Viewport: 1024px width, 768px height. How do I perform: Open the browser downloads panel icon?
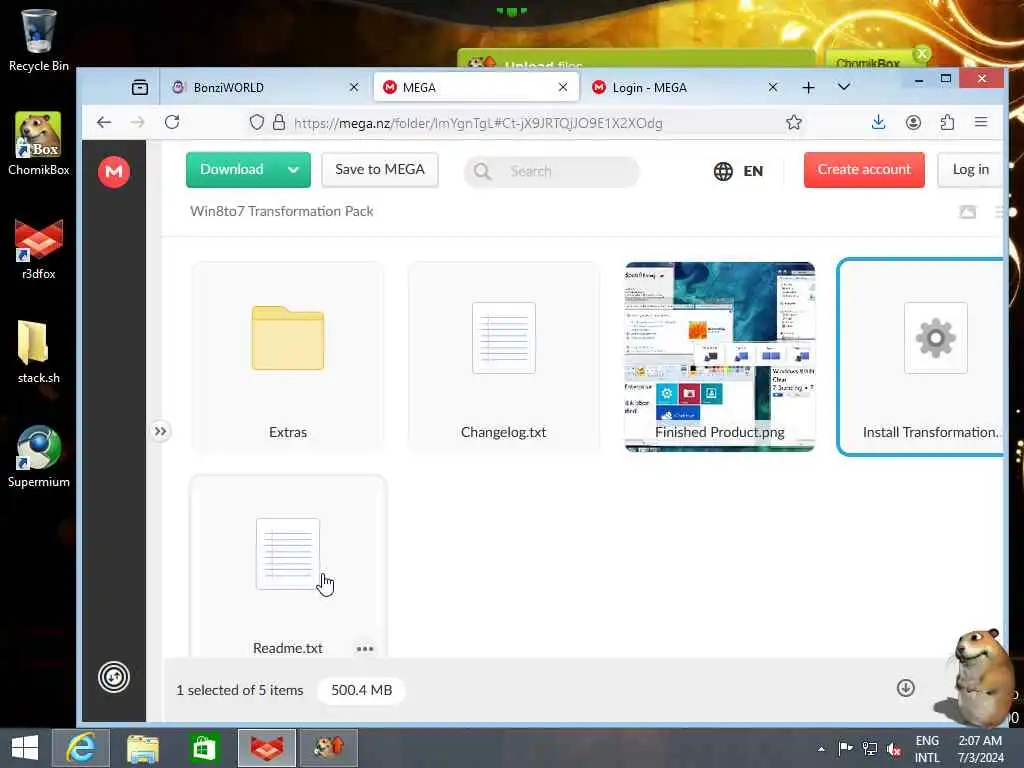point(878,122)
